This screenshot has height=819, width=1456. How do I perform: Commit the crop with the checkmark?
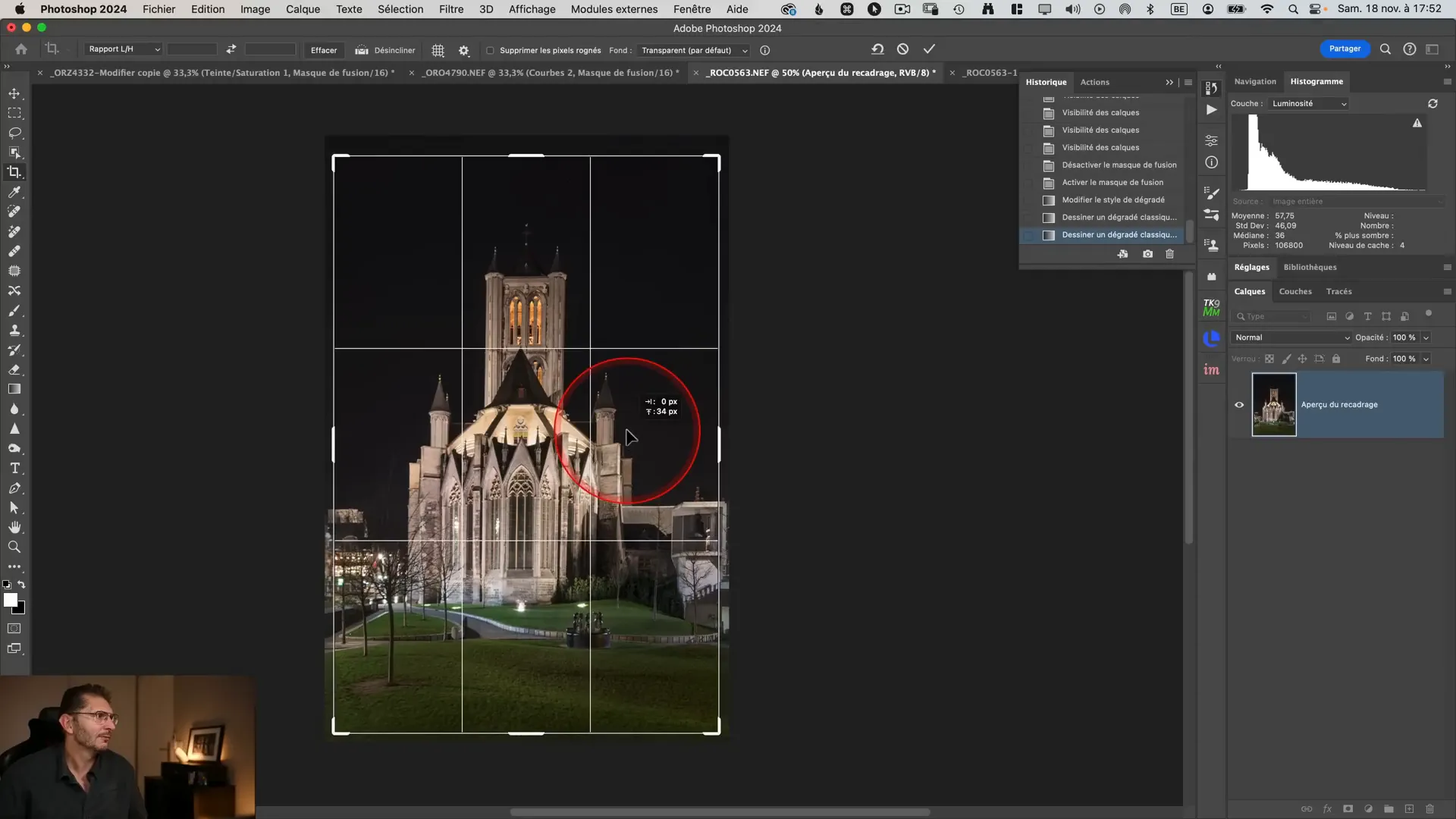tap(929, 49)
